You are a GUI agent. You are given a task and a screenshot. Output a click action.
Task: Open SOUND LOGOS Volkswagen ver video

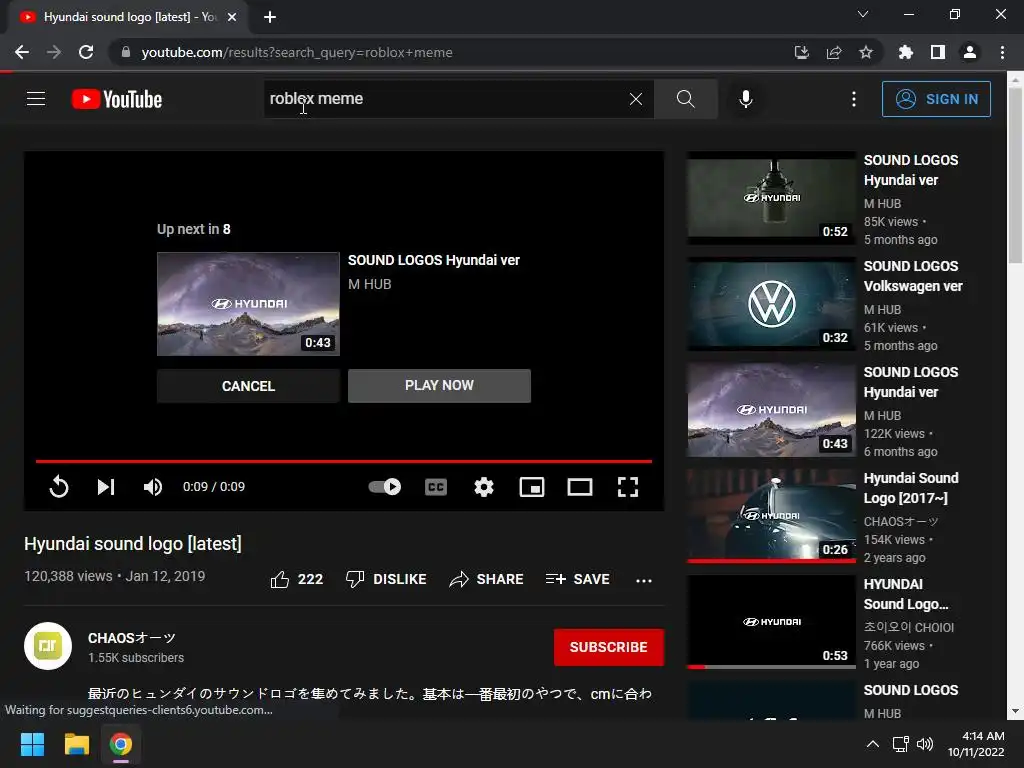point(913,276)
